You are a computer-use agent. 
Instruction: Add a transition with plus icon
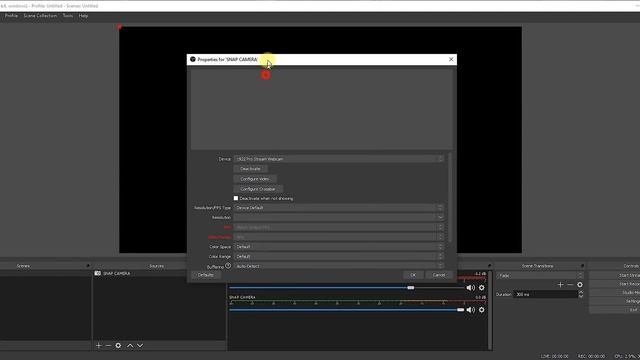(x=560, y=285)
